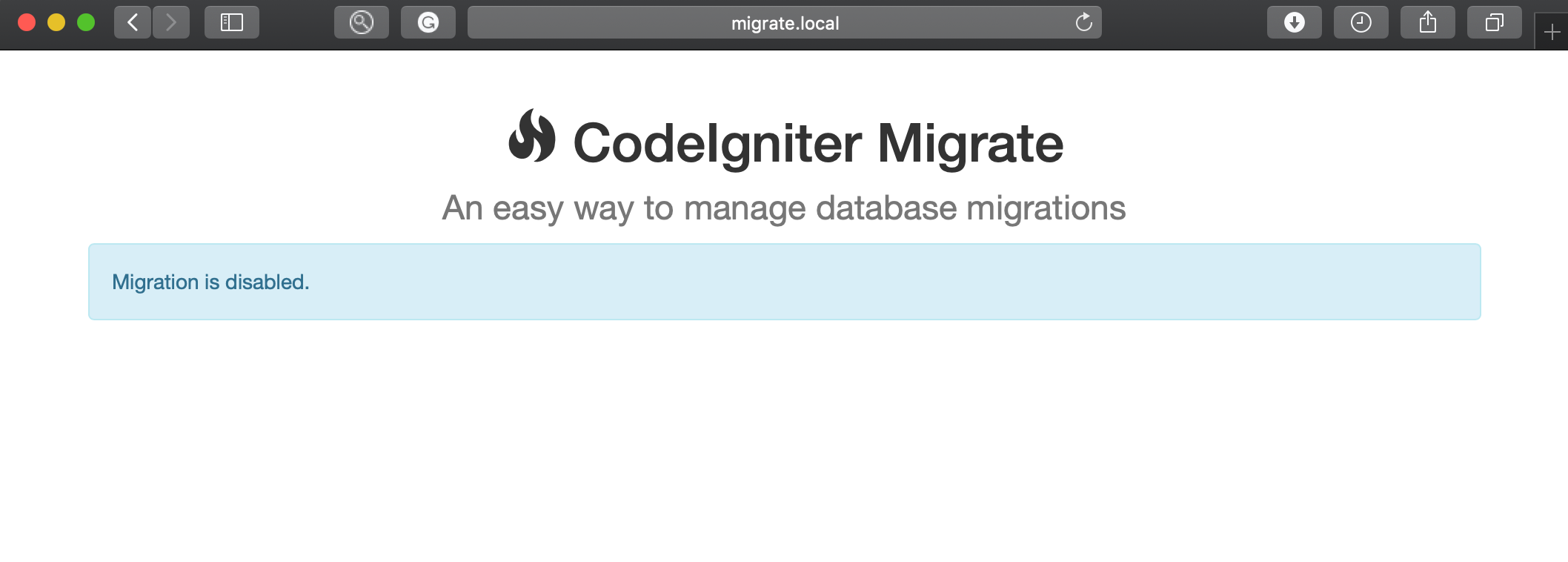Click the blue alert banner

[784, 281]
